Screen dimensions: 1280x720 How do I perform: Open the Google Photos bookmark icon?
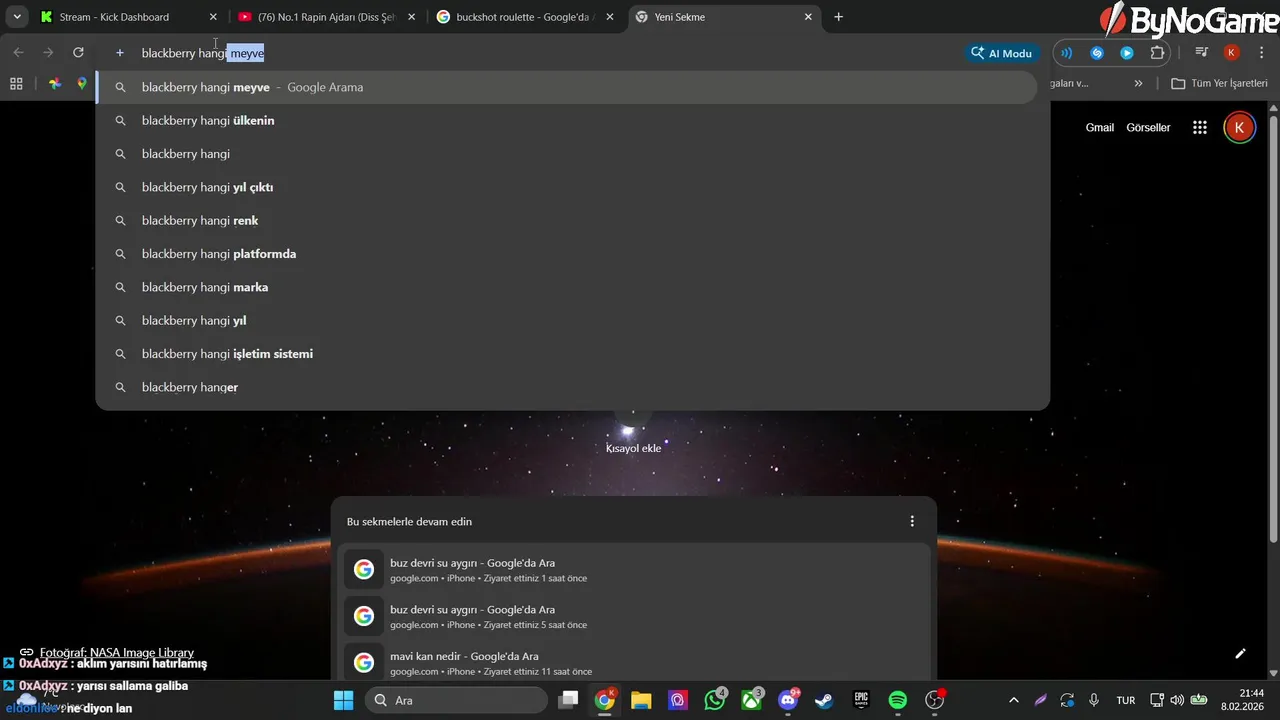pyautogui.click(x=55, y=84)
